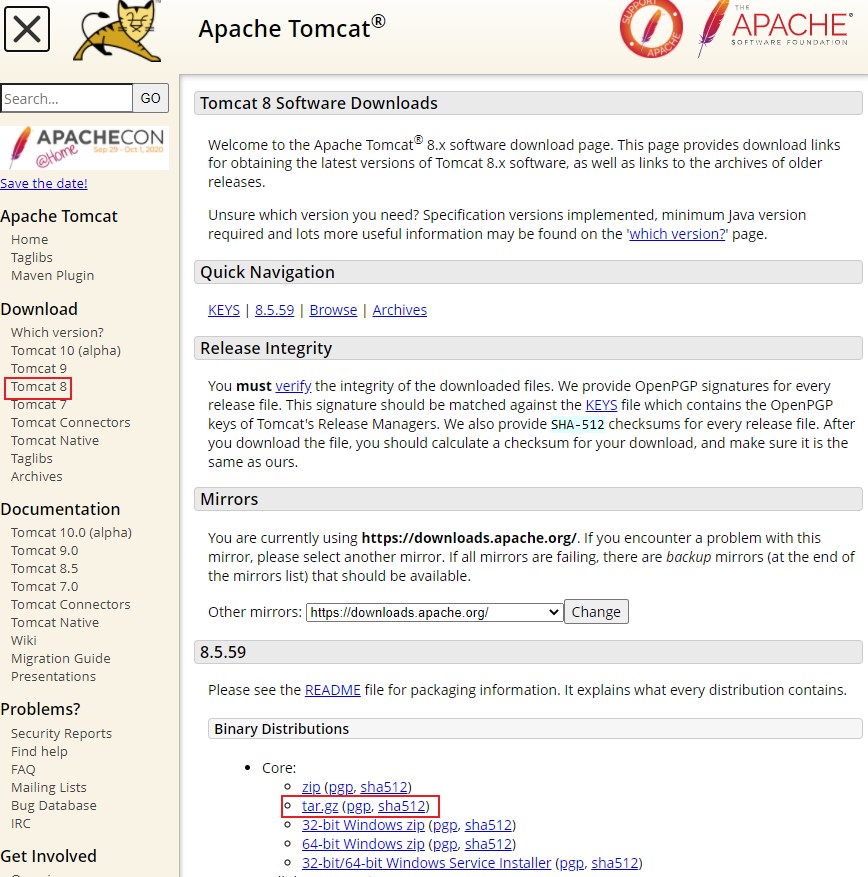868x877 pixels.
Task: Open the Archives link in Quick Navigation
Action: click(x=400, y=310)
